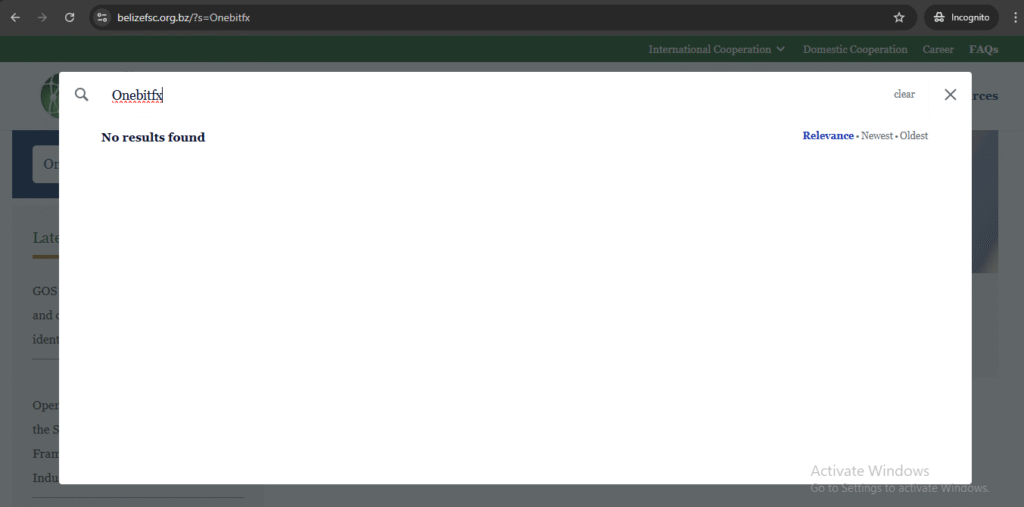Screen dimensions: 1024x507
Task: Bookmark this page with the star icon
Action: coord(899,18)
